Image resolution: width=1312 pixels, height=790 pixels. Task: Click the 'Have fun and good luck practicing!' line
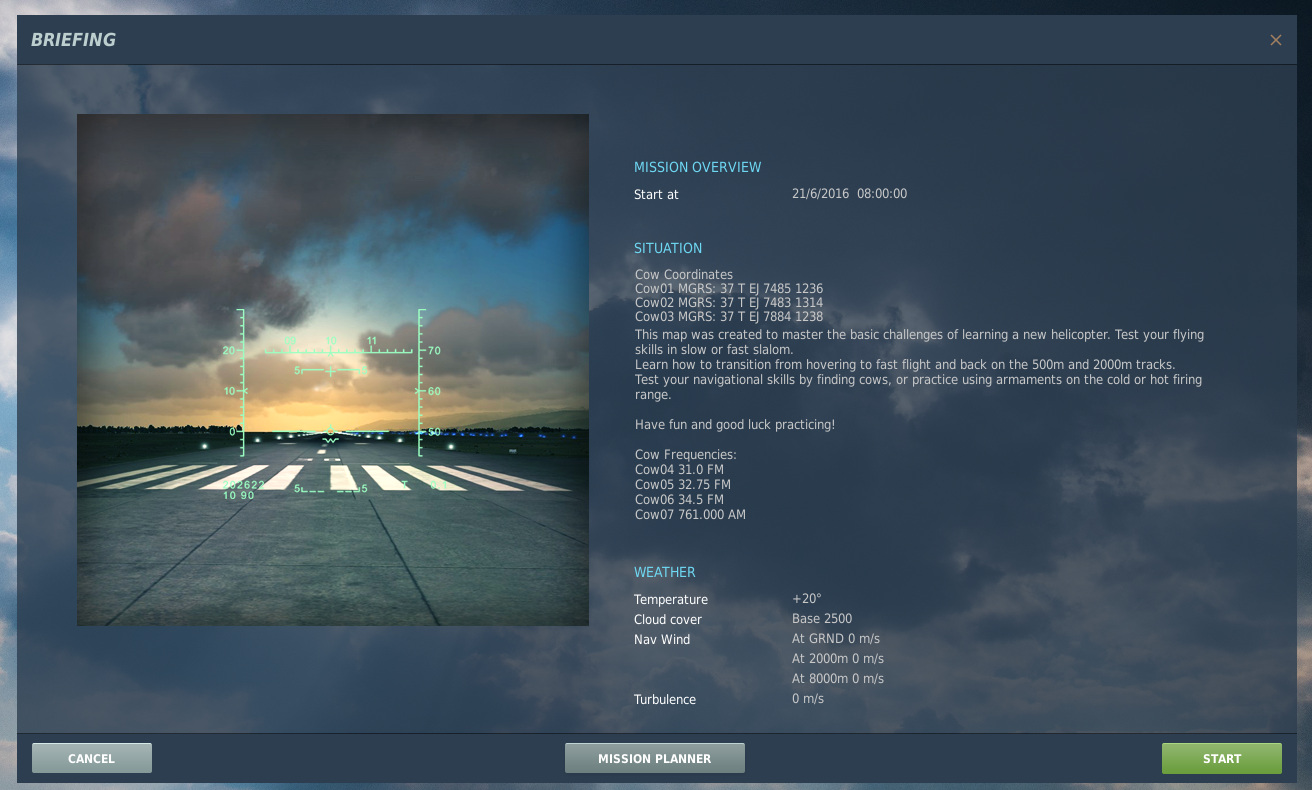point(735,425)
